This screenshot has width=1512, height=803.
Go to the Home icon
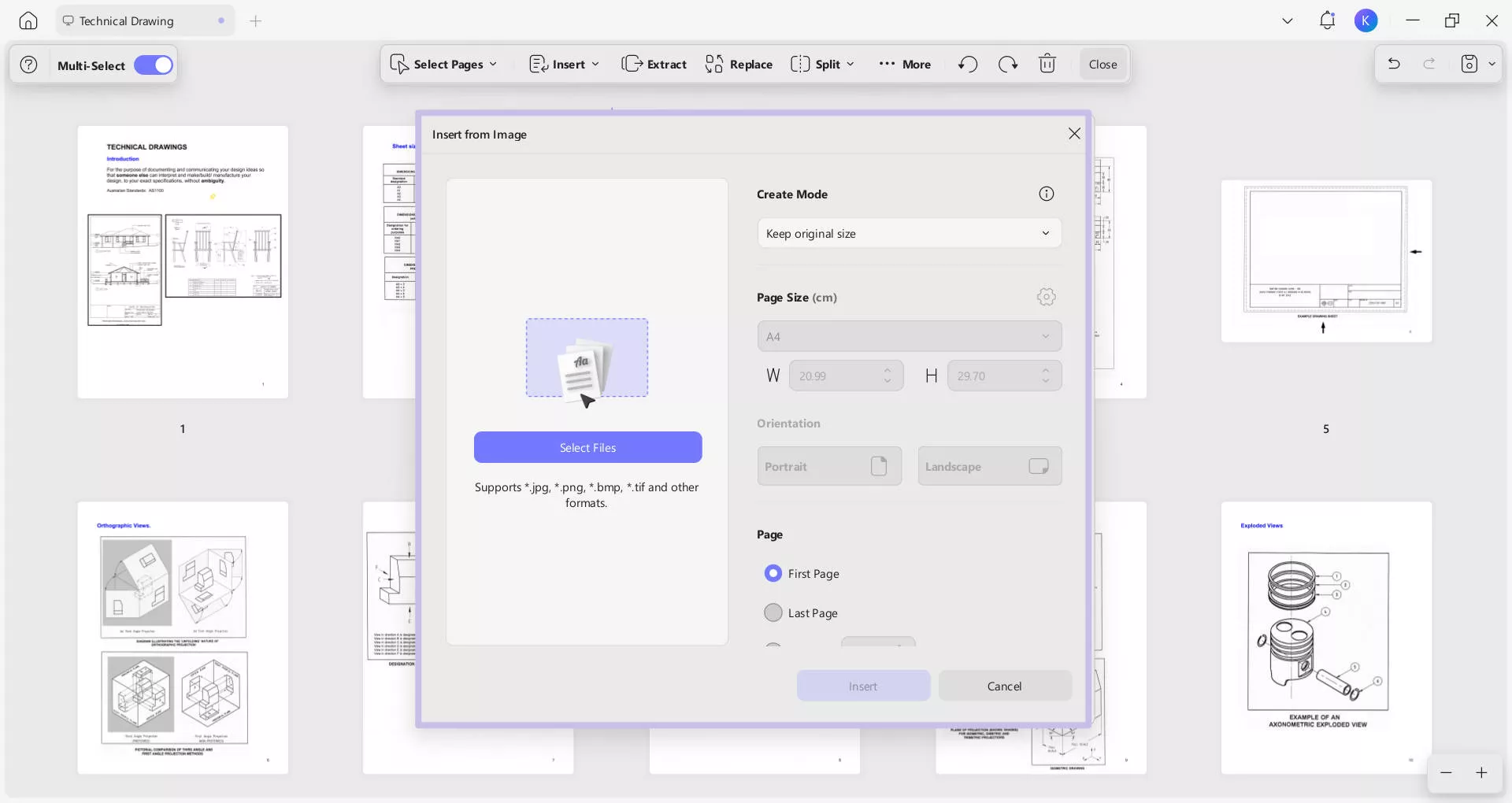click(x=28, y=21)
